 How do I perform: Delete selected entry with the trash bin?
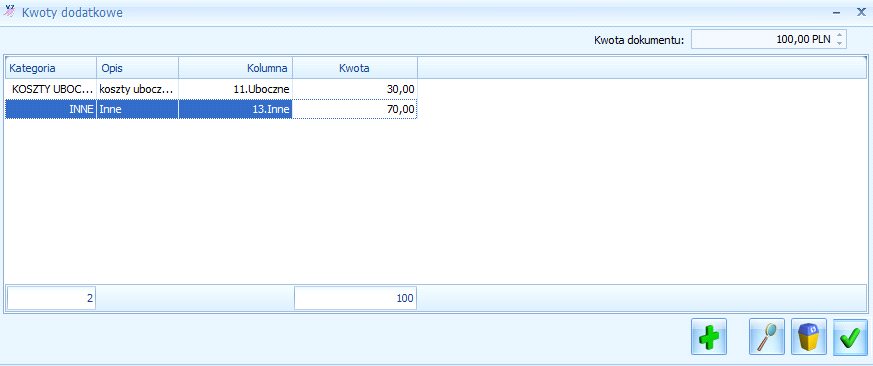pos(808,337)
